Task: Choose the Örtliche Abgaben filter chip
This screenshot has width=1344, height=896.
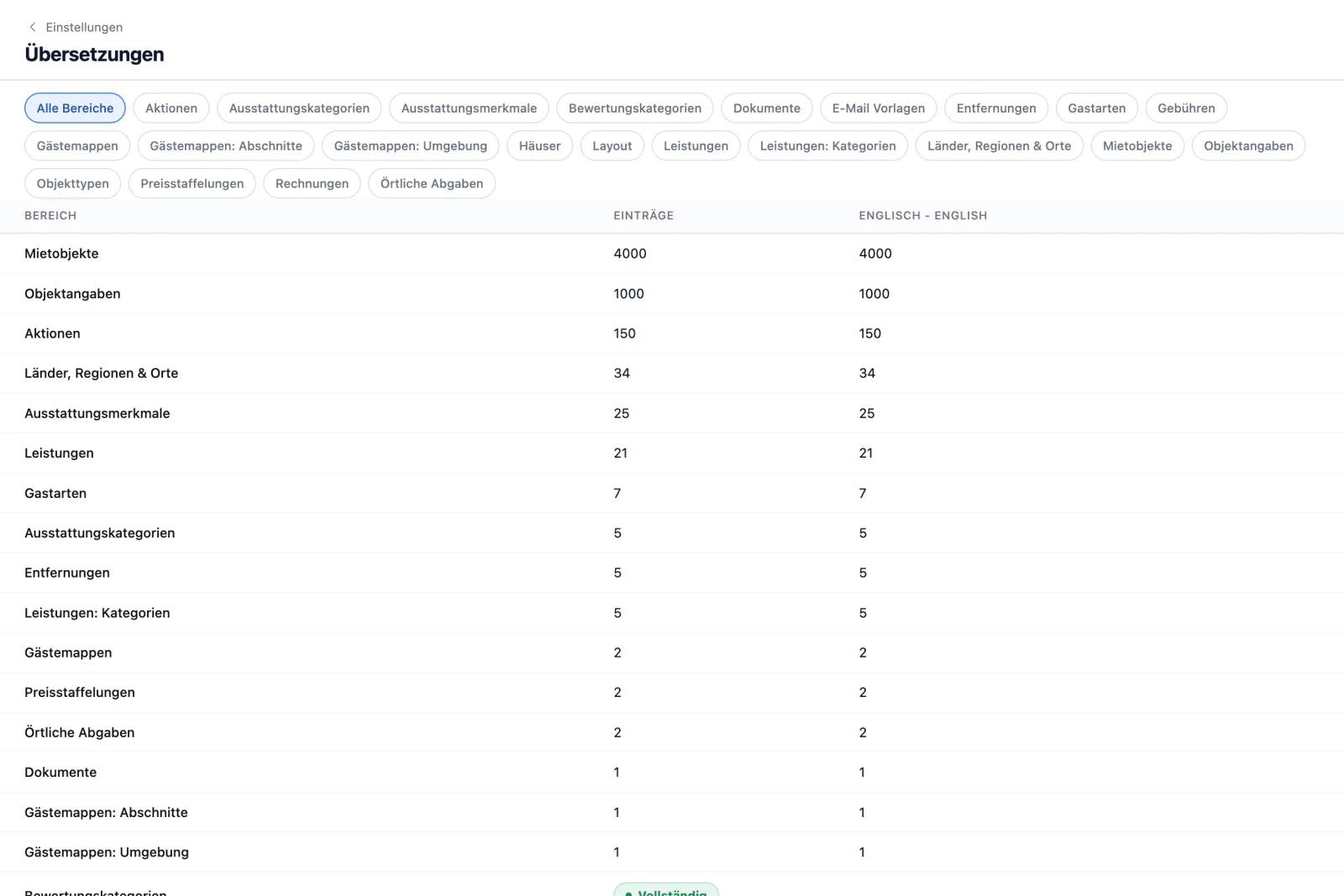Action: click(432, 184)
